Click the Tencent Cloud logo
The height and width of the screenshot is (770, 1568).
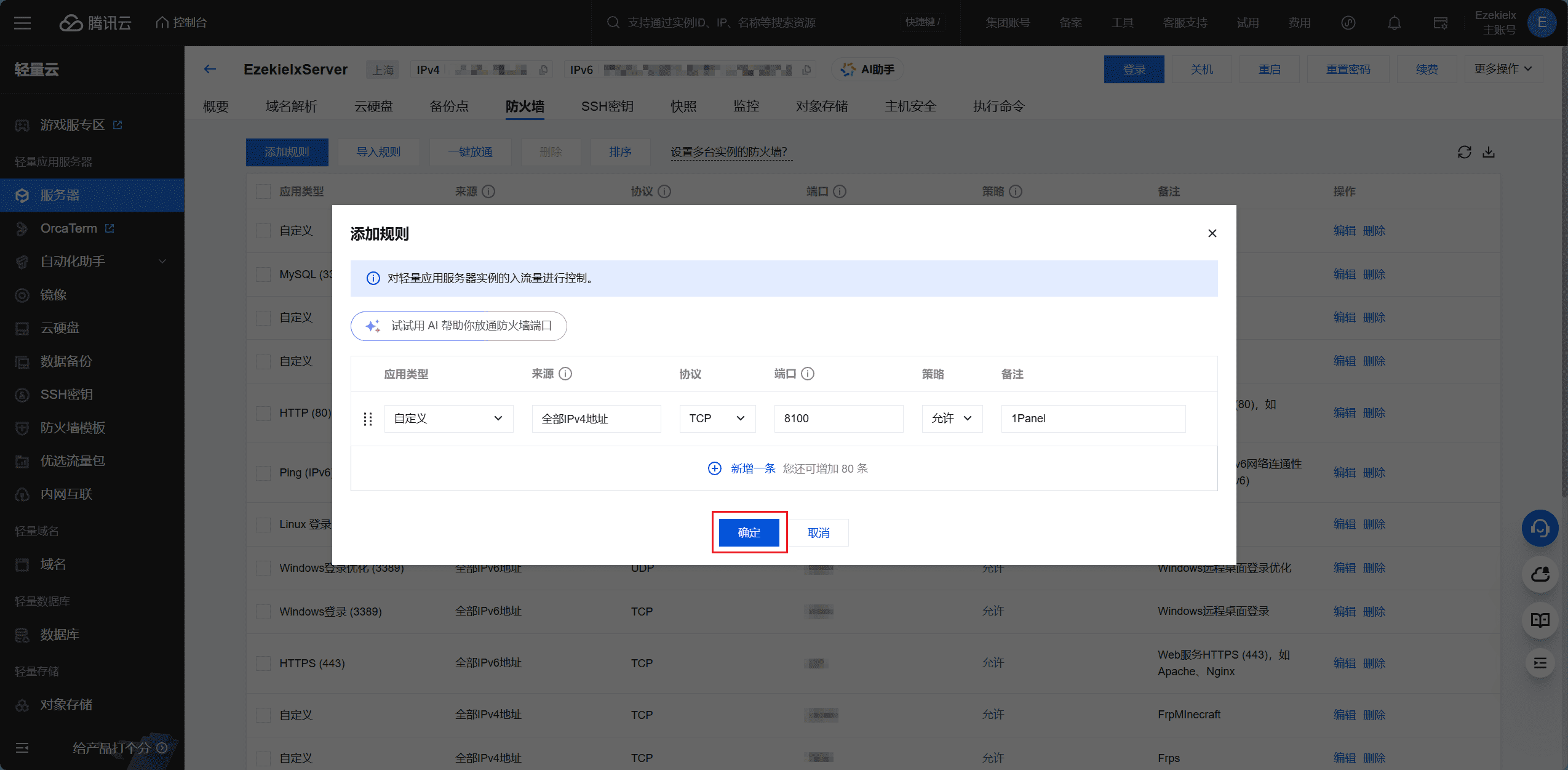[x=95, y=23]
